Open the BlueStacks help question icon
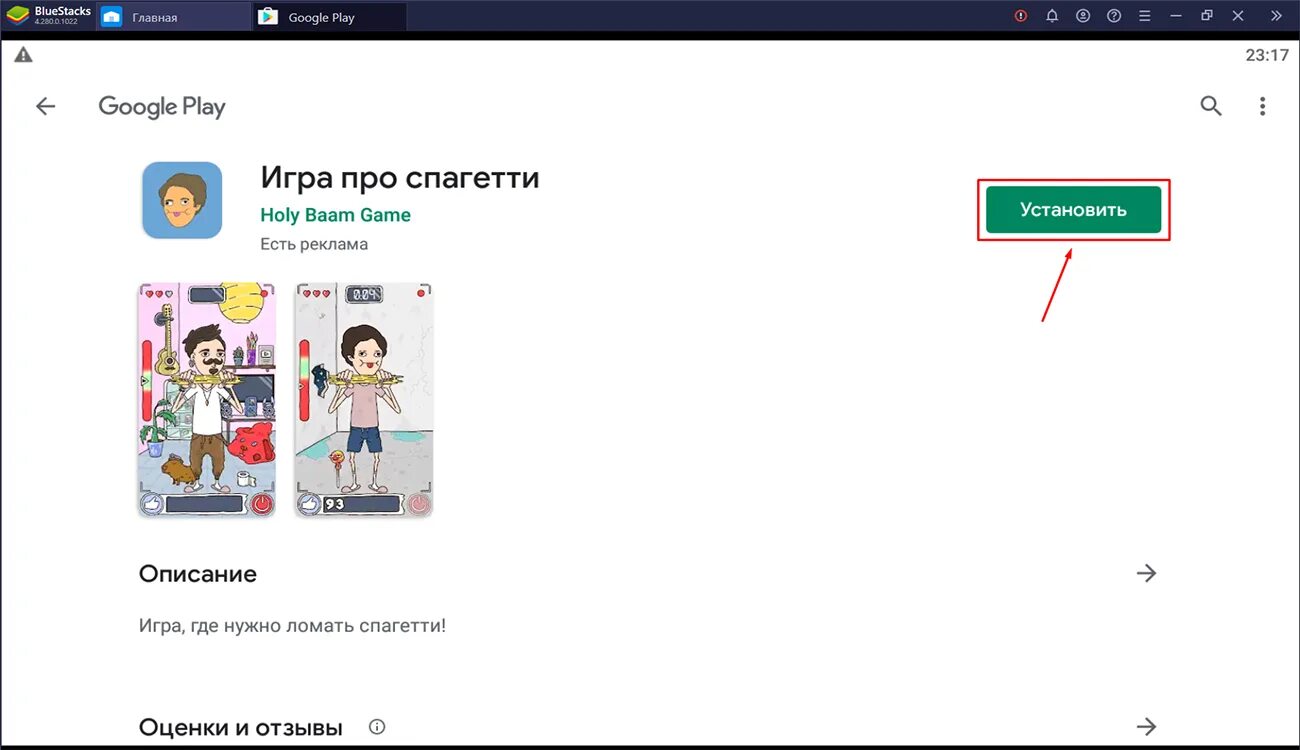The width and height of the screenshot is (1300, 750). tap(1114, 16)
